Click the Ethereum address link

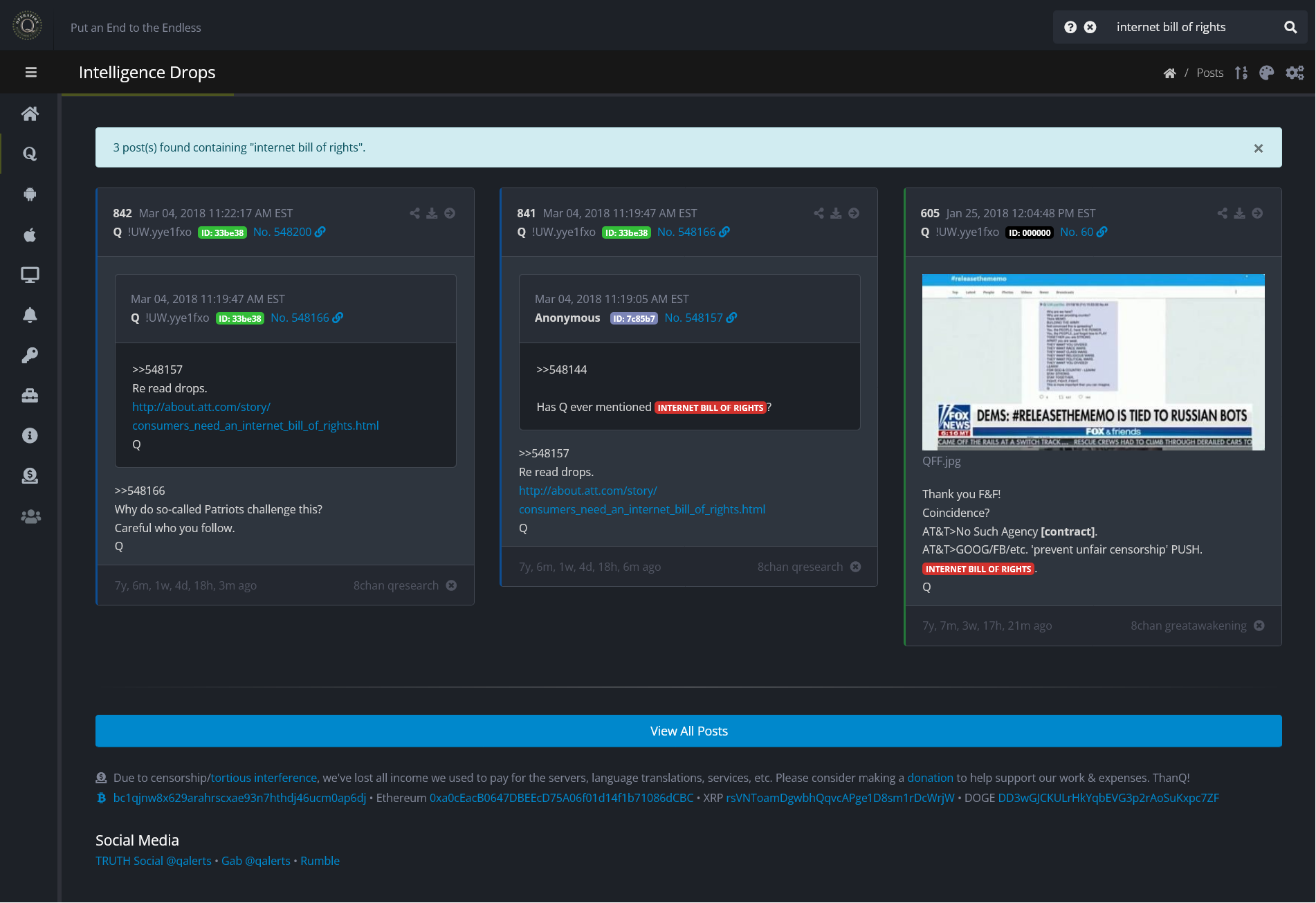pos(561,798)
